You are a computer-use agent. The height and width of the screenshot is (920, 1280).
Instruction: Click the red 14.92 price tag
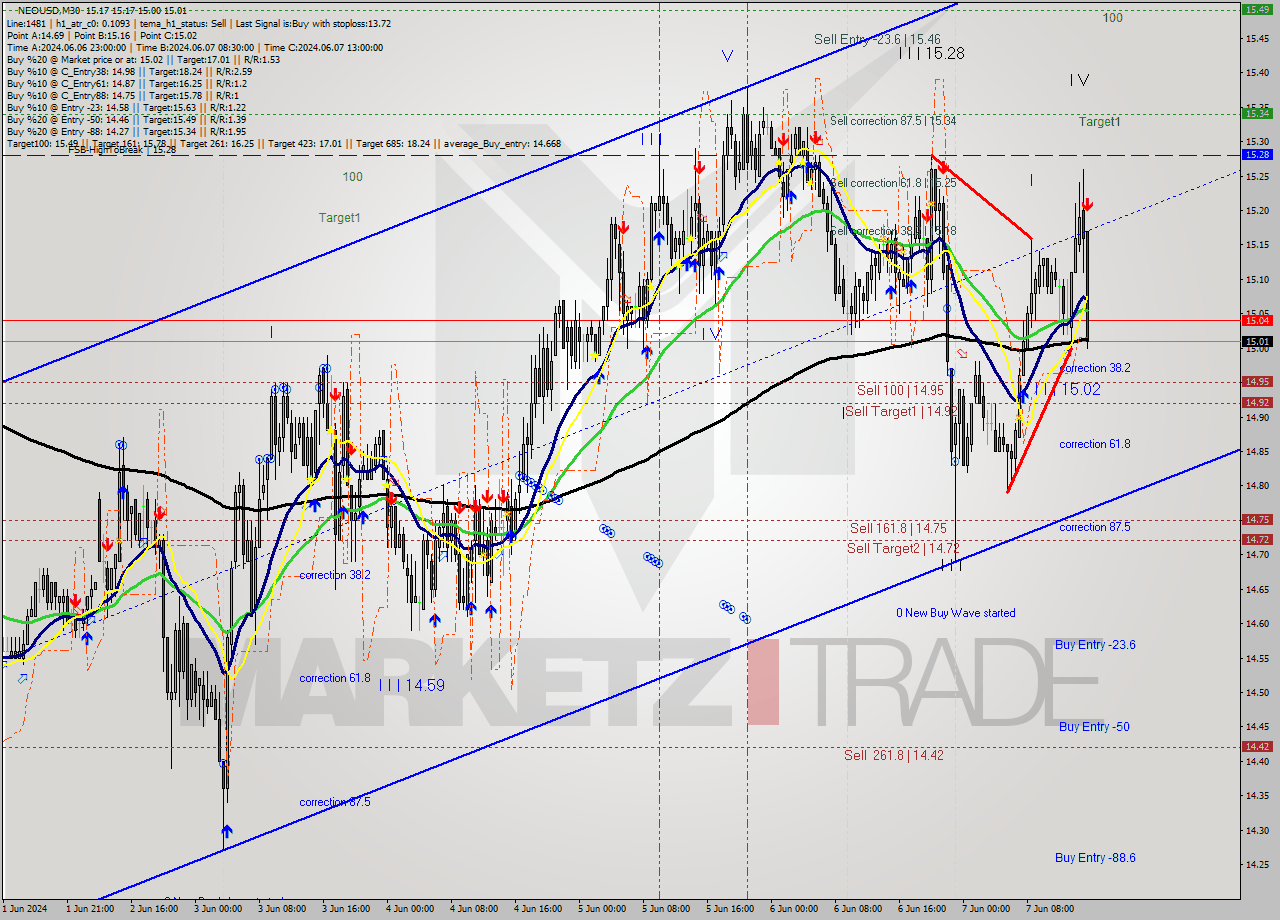coord(1256,403)
